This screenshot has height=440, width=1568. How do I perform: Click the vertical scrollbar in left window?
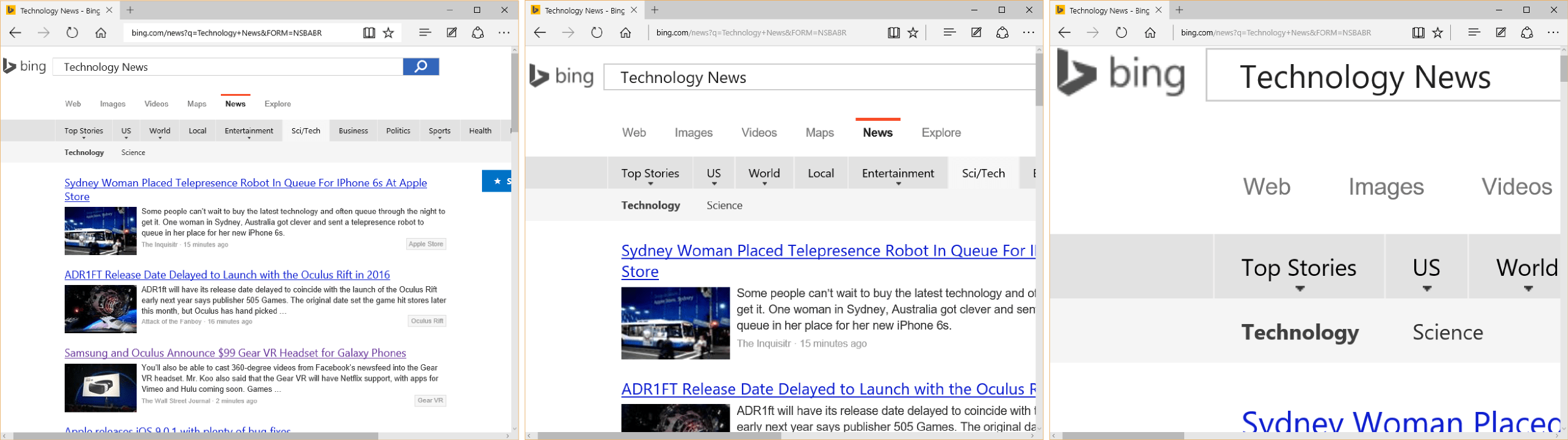(x=514, y=92)
